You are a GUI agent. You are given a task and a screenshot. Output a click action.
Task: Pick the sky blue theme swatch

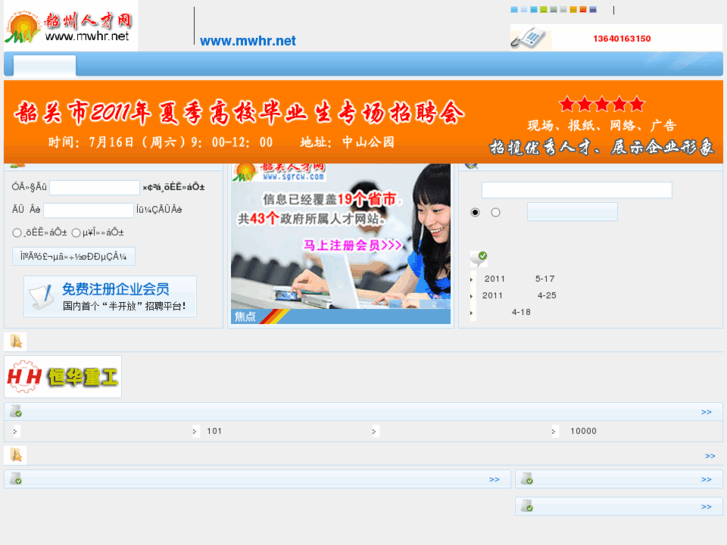(514, 10)
